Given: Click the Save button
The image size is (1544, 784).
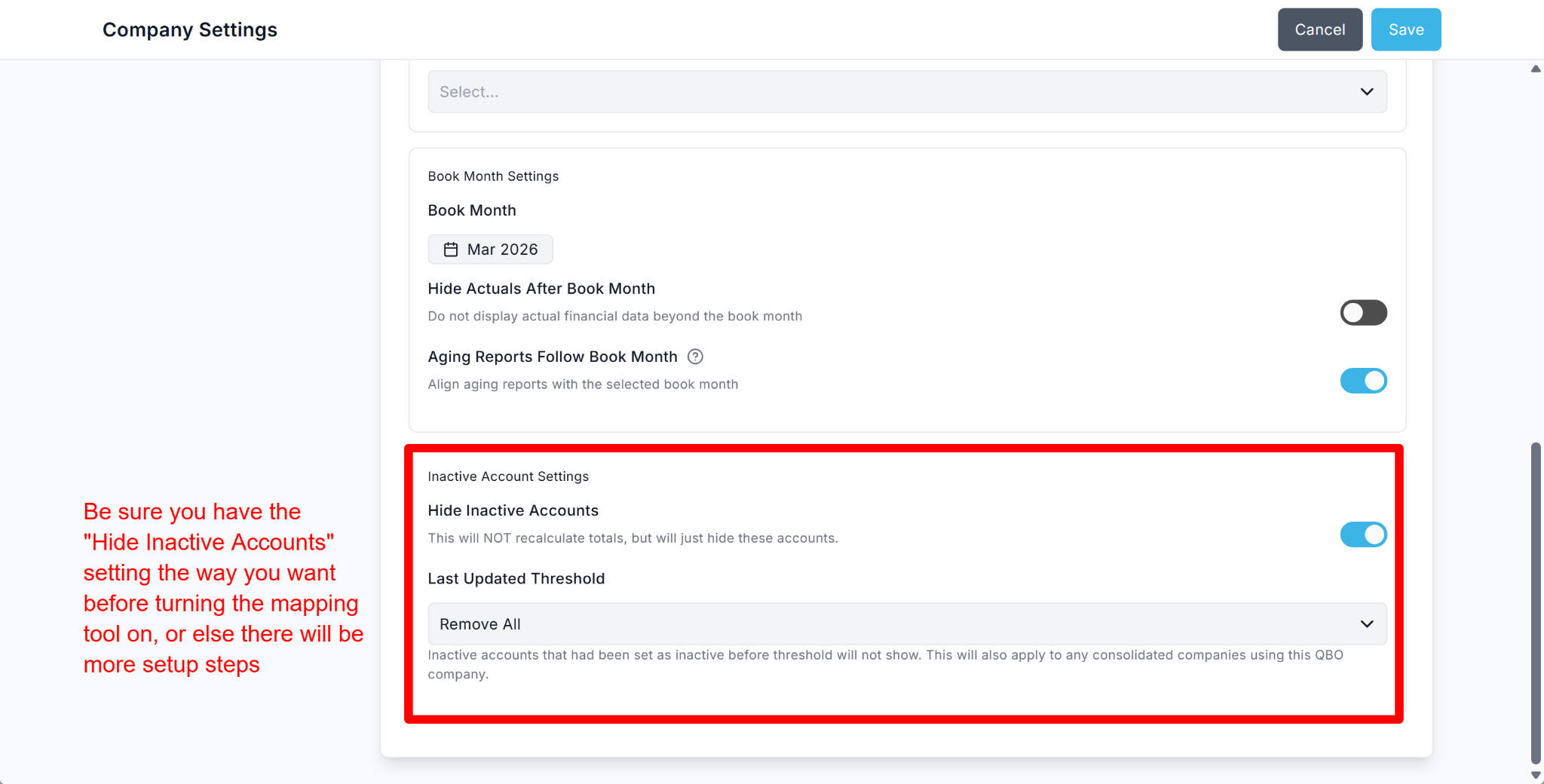Looking at the screenshot, I should pos(1405,29).
